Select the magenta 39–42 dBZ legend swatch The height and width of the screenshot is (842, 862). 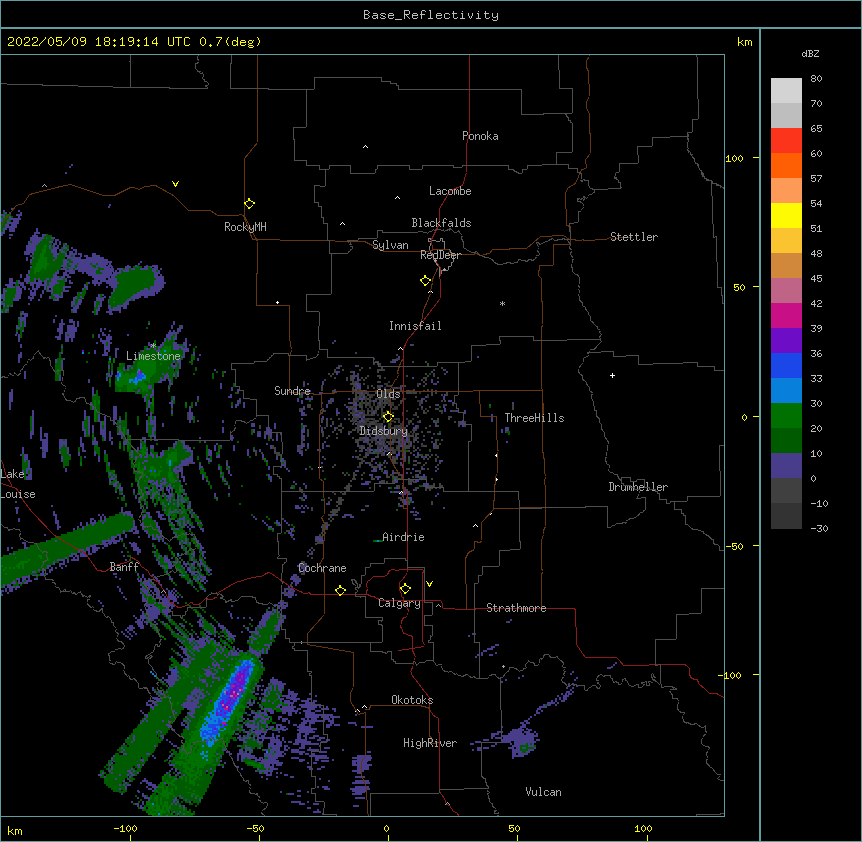(x=786, y=315)
